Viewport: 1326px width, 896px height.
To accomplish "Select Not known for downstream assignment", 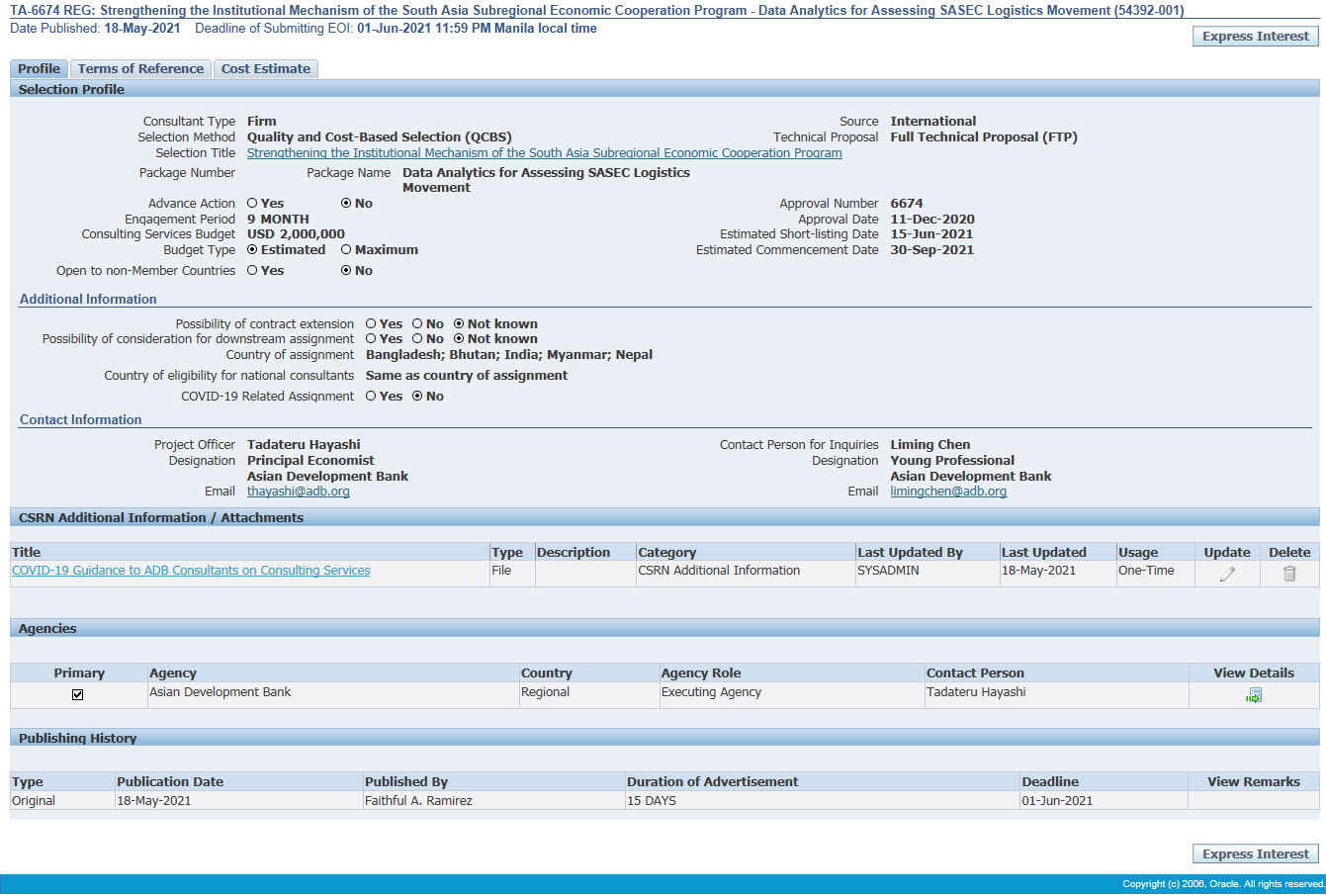I will [459, 338].
